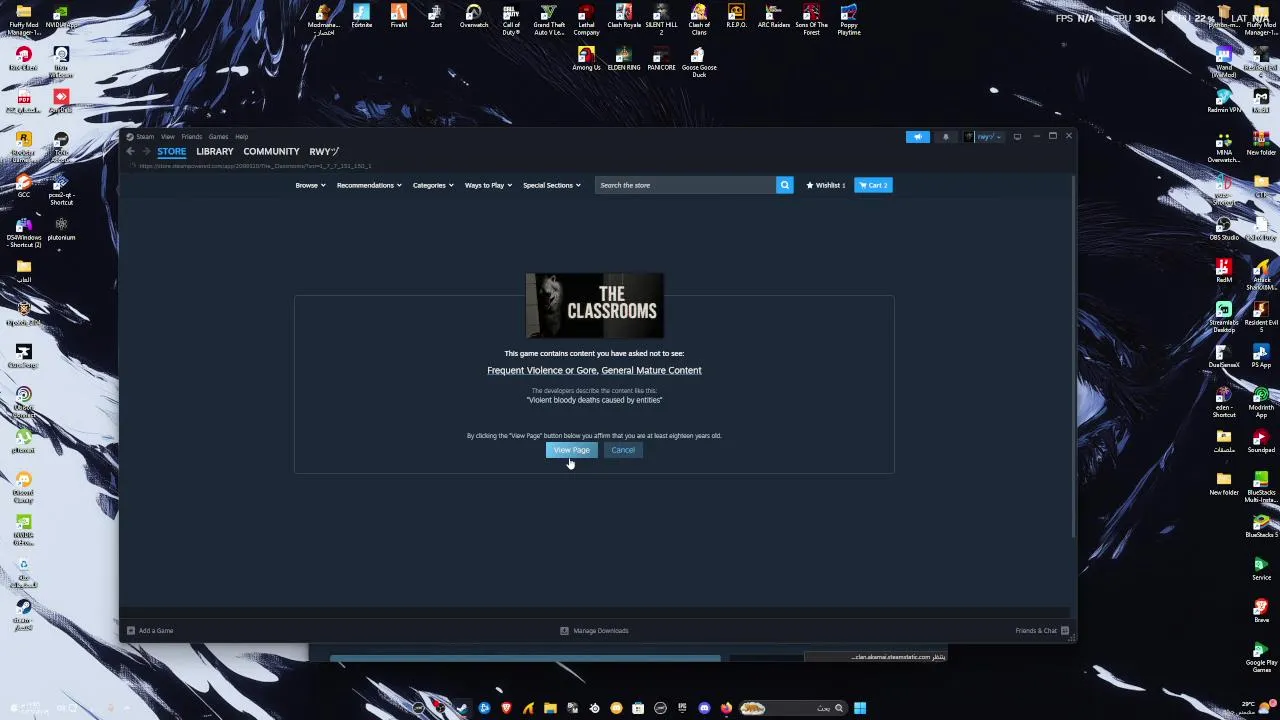This screenshot has height=720, width=1280.
Task: Open the Overwatch desktop shortcut
Action: tap(474, 16)
